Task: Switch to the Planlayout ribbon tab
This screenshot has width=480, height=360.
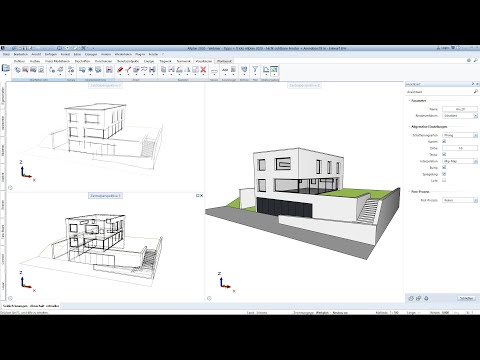Action: pyautogui.click(x=224, y=61)
